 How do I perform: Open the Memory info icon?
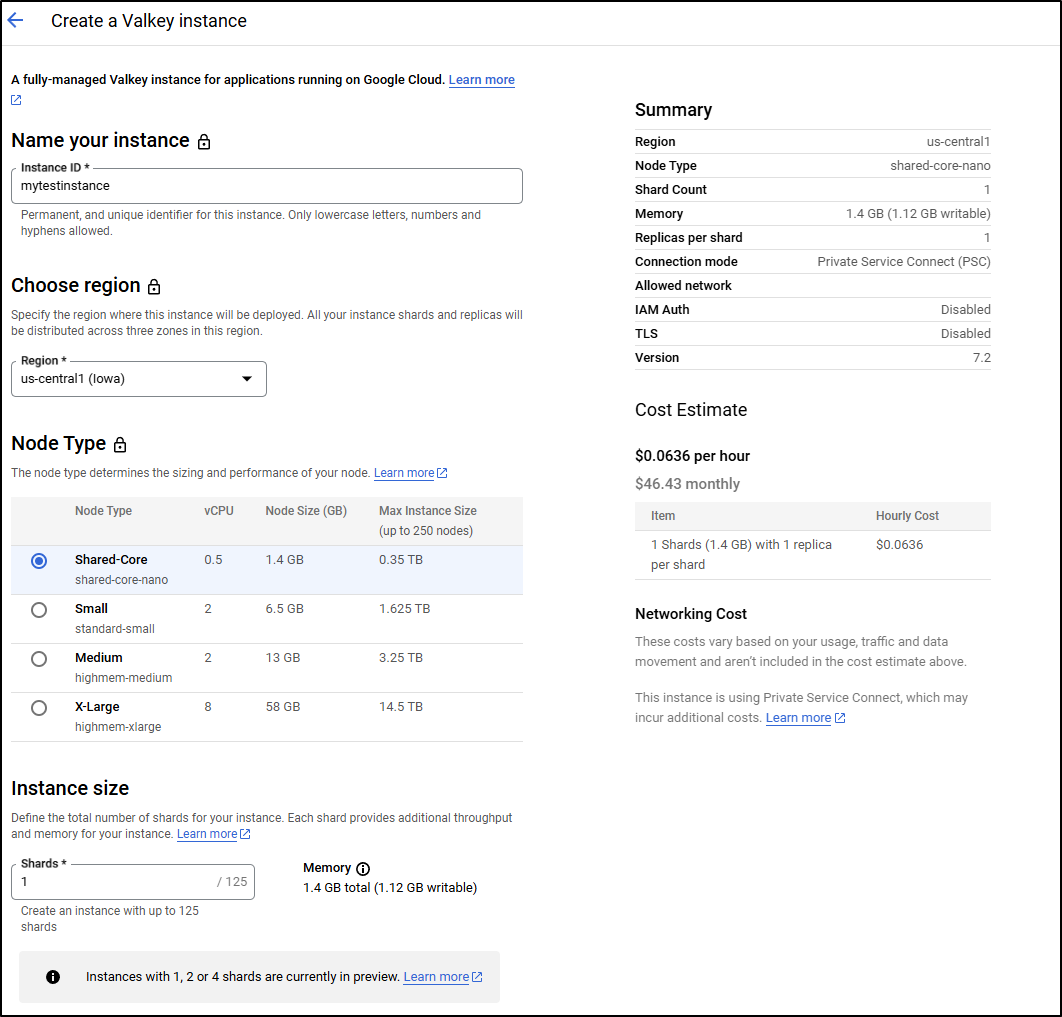[363, 869]
